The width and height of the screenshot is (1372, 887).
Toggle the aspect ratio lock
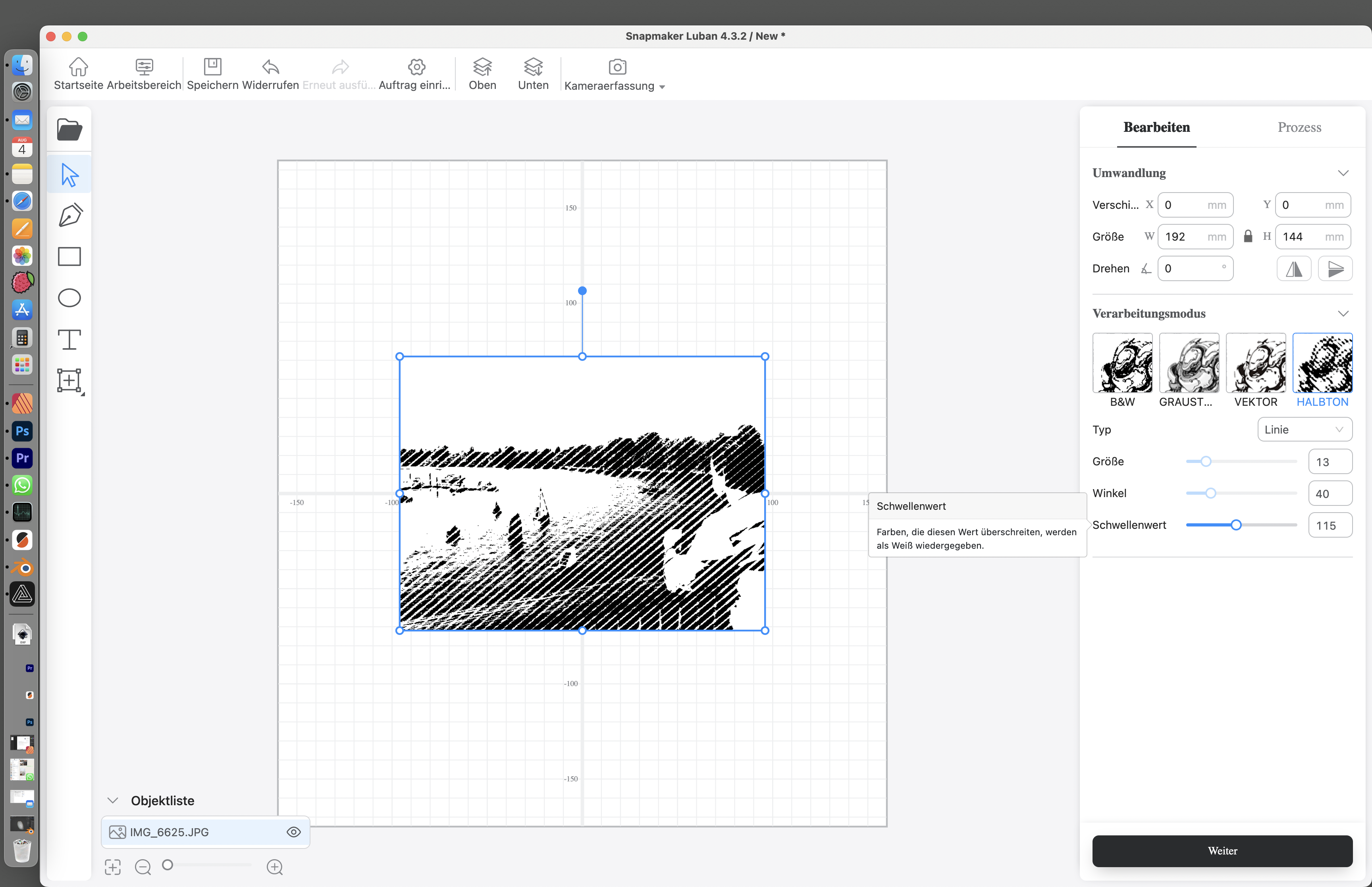pyautogui.click(x=1248, y=237)
